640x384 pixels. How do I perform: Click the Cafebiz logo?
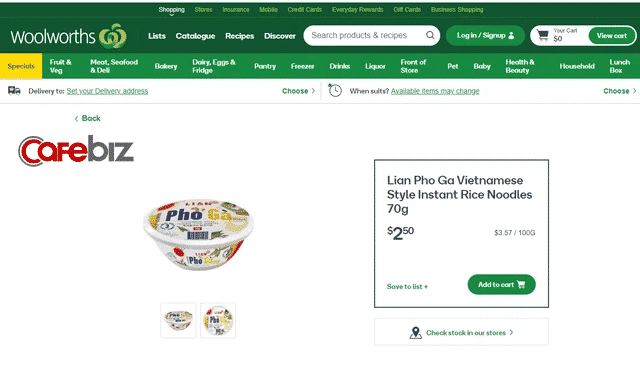pos(76,151)
